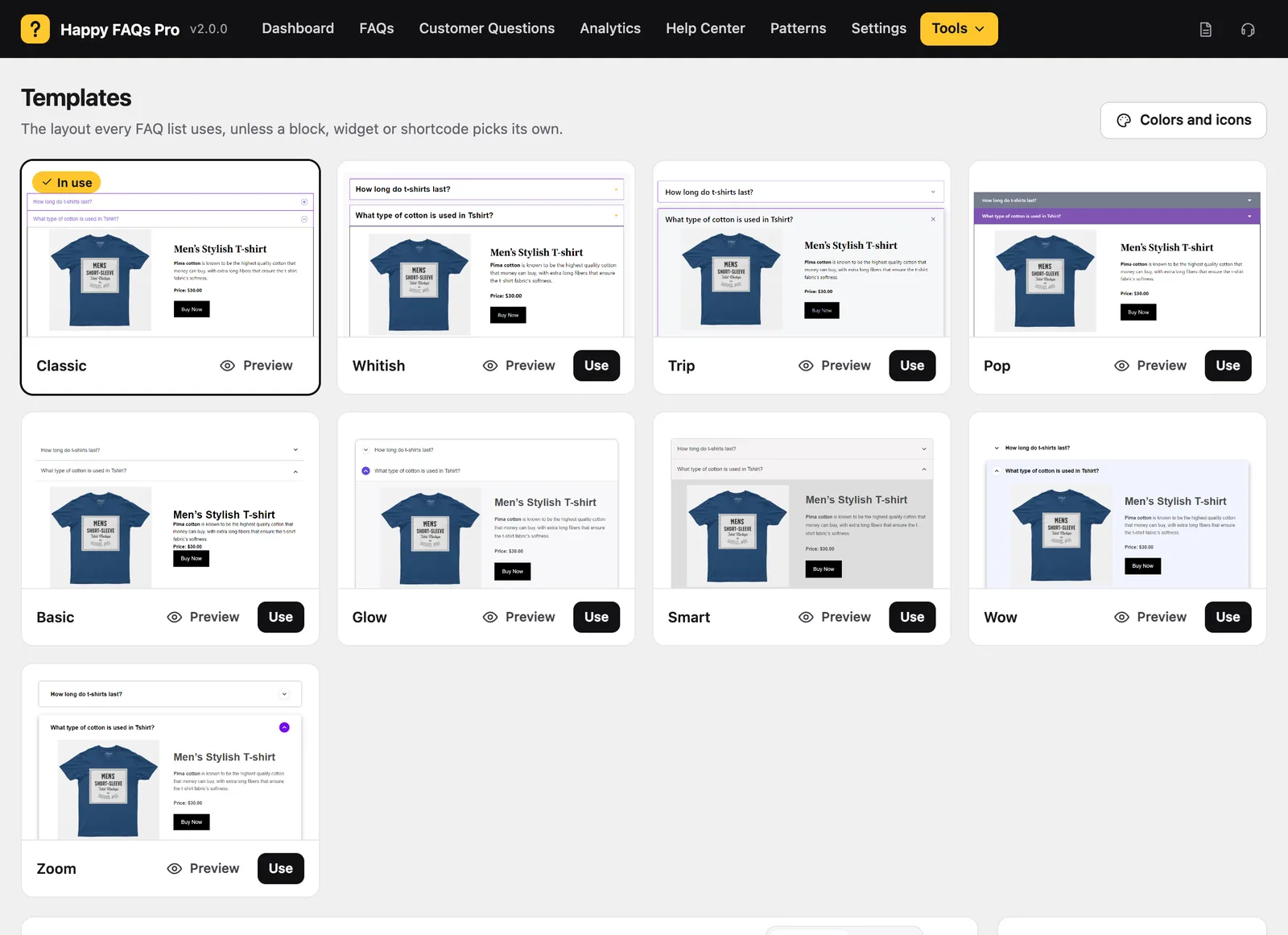Image resolution: width=1288 pixels, height=935 pixels.
Task: Use the Zoom template
Action: (281, 868)
